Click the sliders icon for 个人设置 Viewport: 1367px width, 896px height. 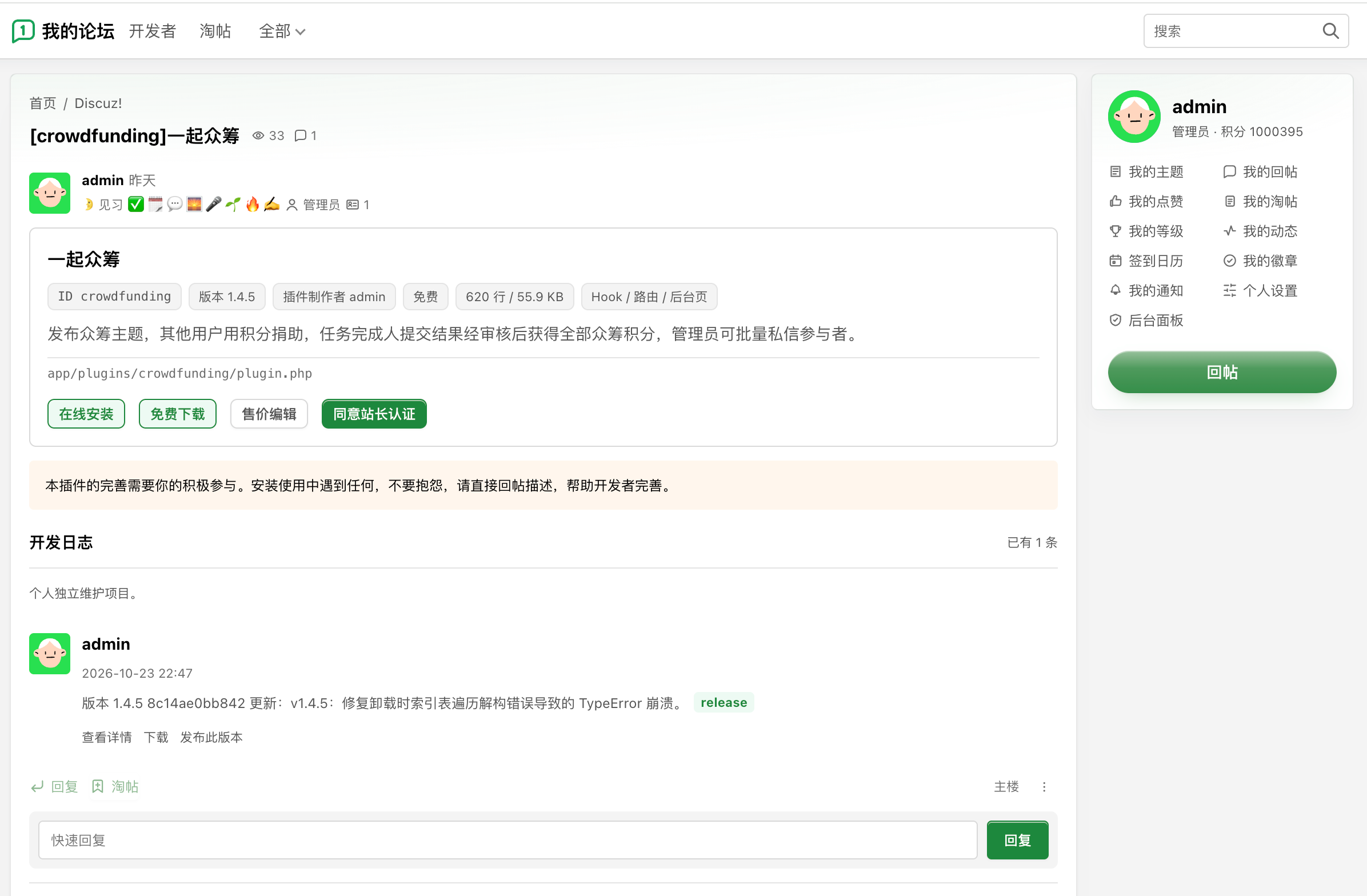1230,290
